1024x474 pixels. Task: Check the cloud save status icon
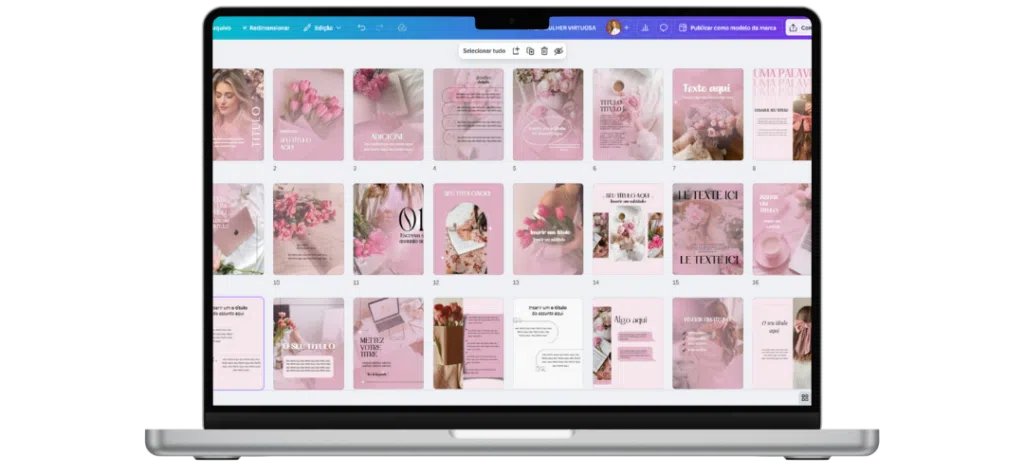[402, 27]
